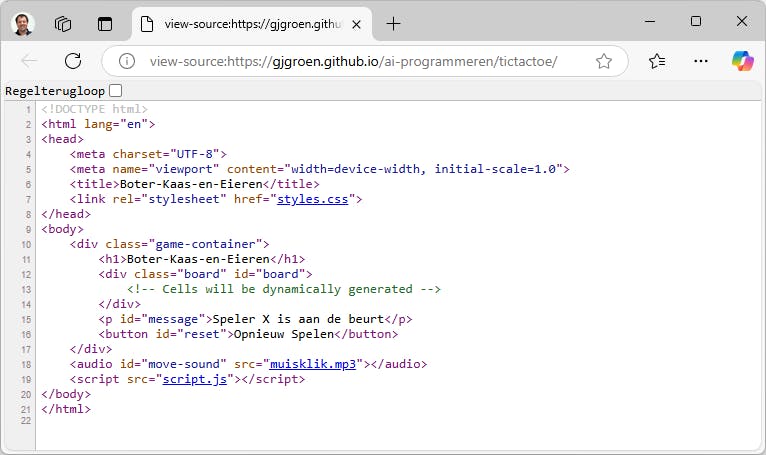766x455 pixels.
Task: Click the meta charset UTF-8 line
Action: click(148, 154)
